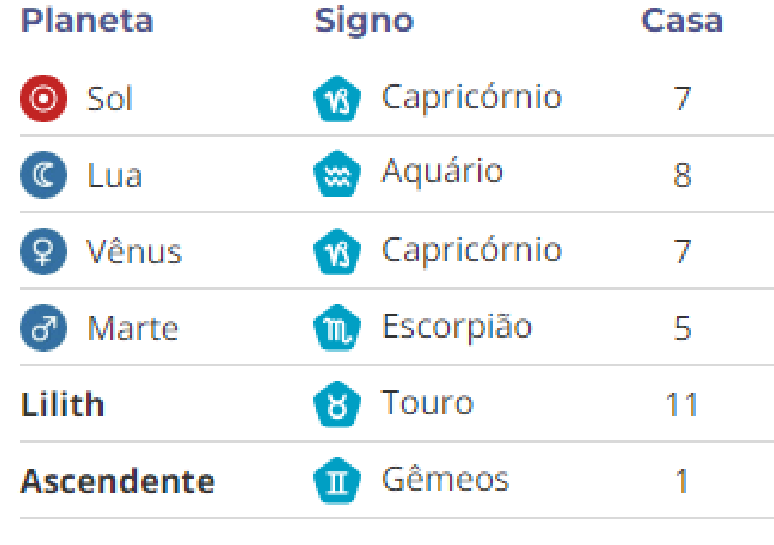Click the Signo column header
Screen dimensions: 774x545
(x=364, y=21)
